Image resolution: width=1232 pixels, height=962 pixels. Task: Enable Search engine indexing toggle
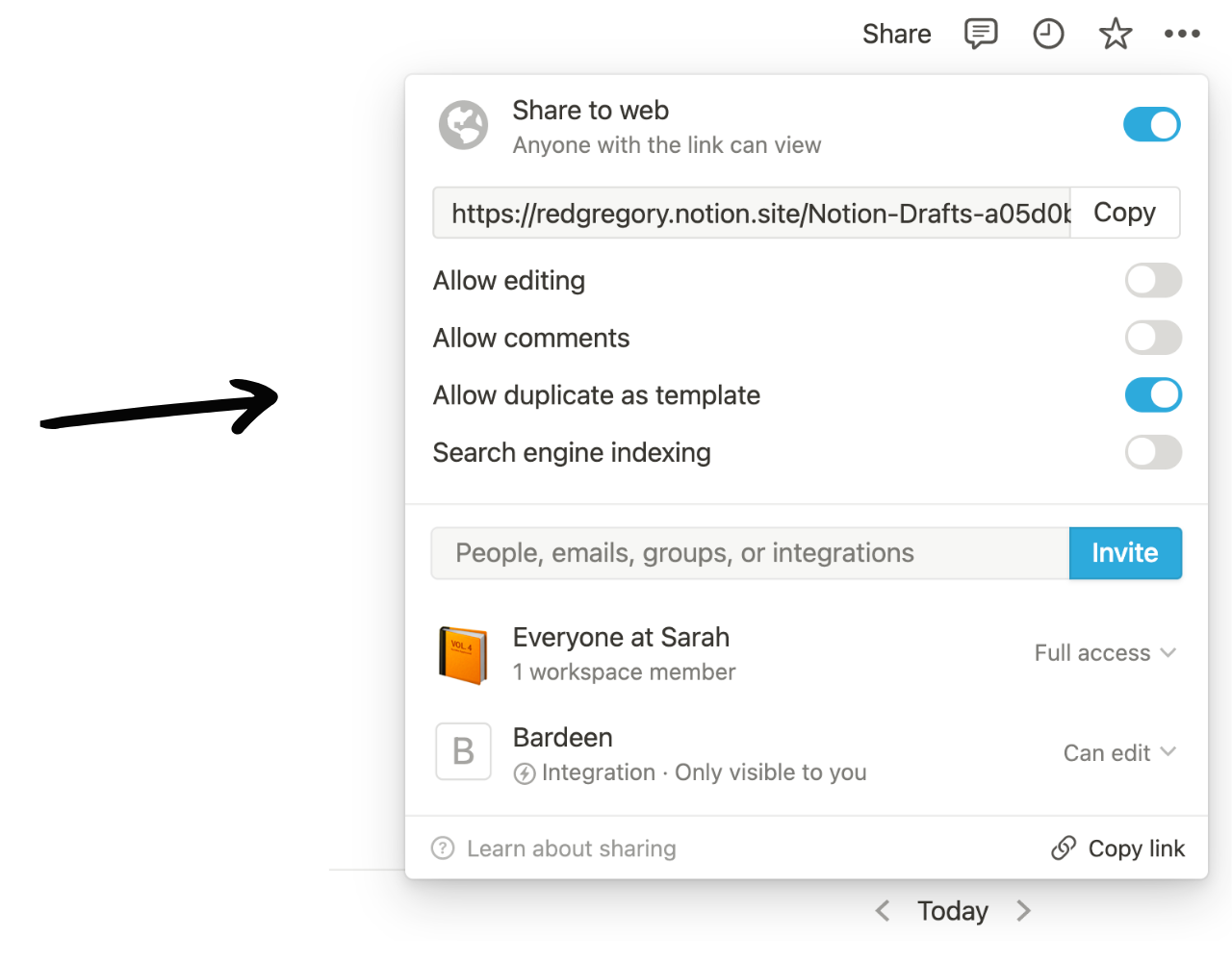(1153, 452)
